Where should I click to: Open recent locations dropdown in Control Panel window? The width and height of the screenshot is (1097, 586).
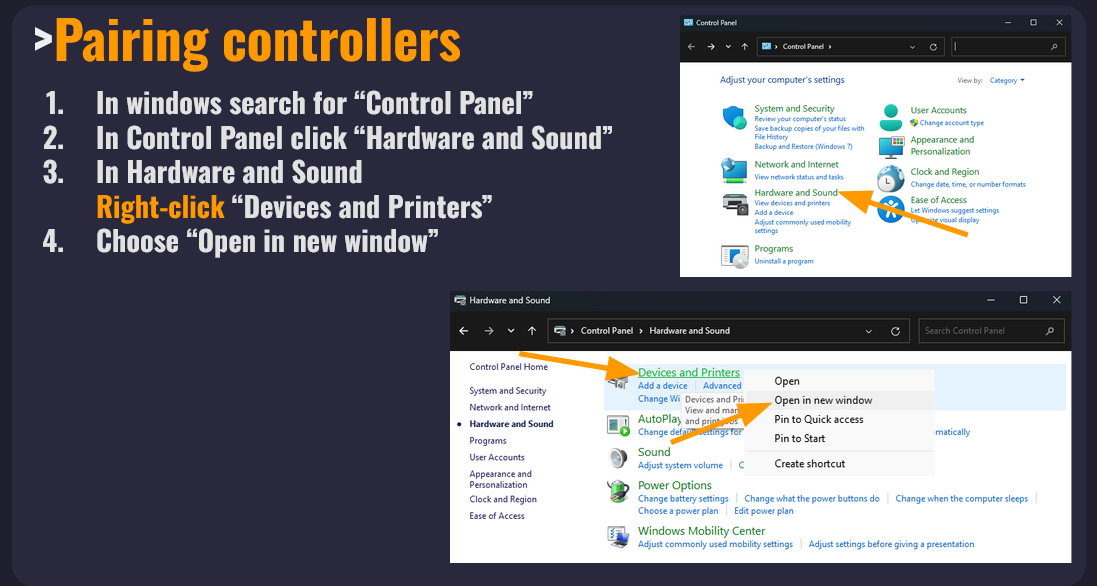728,47
